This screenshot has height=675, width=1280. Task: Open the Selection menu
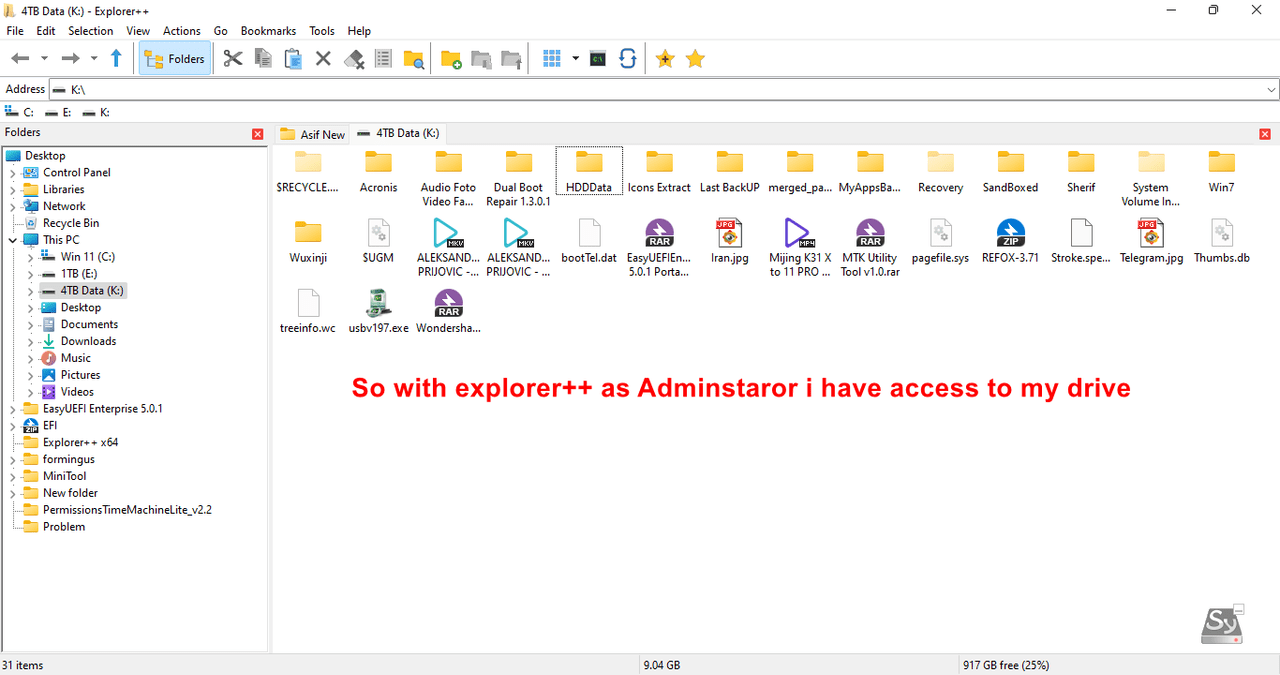(x=90, y=31)
